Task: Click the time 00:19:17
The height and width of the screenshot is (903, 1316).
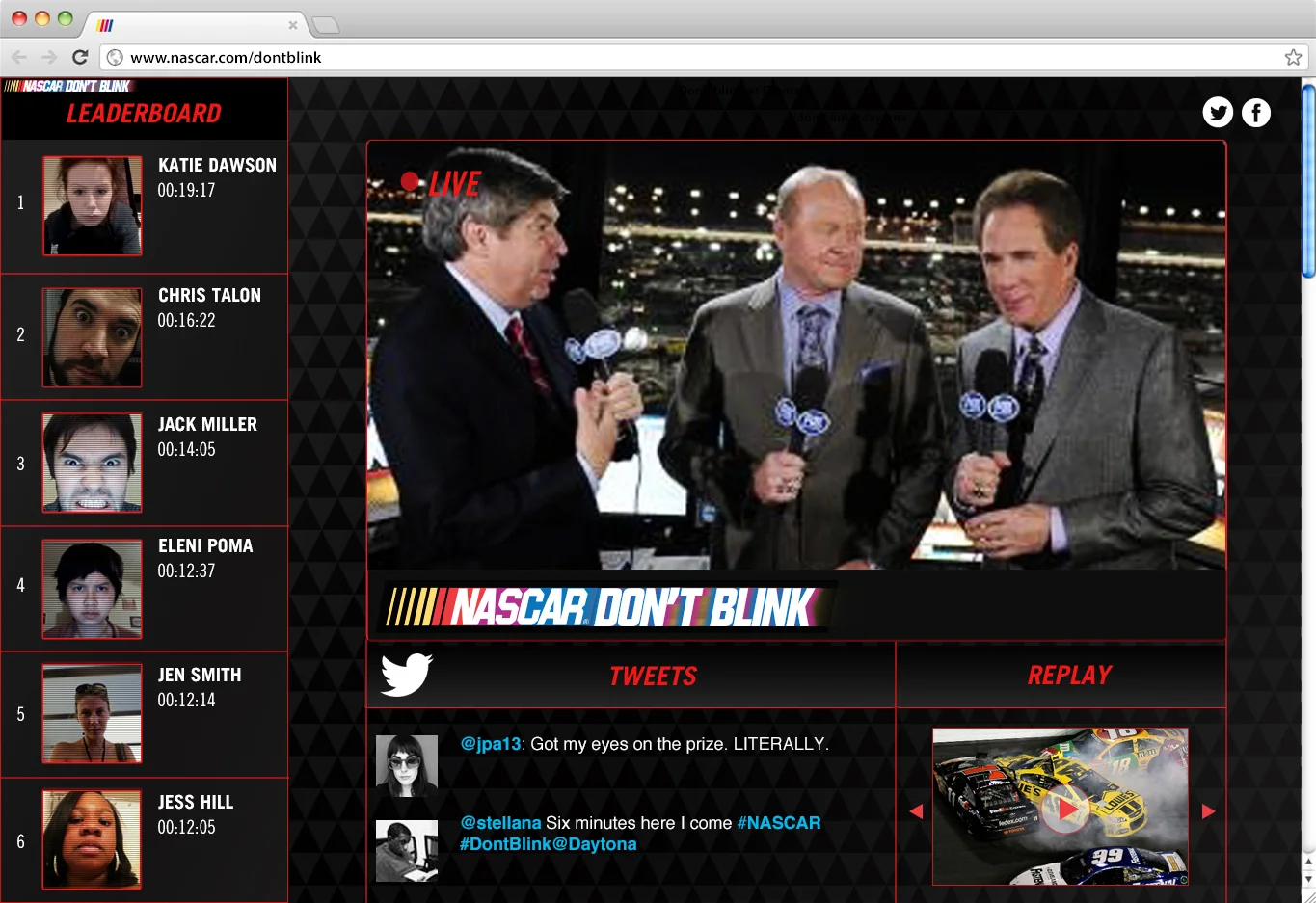Action: pos(186,191)
